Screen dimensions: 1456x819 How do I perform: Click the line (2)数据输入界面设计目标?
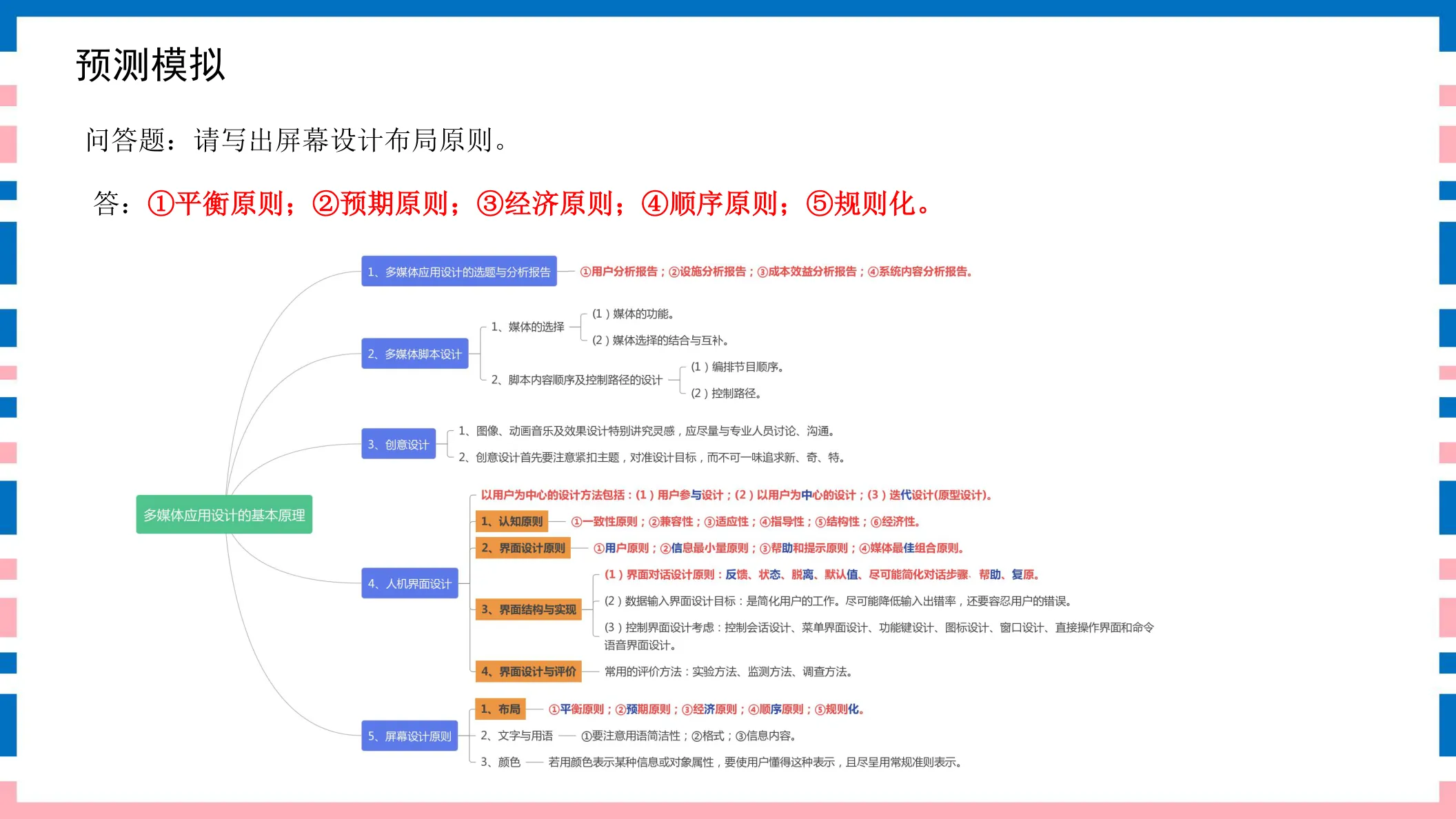tap(838, 601)
